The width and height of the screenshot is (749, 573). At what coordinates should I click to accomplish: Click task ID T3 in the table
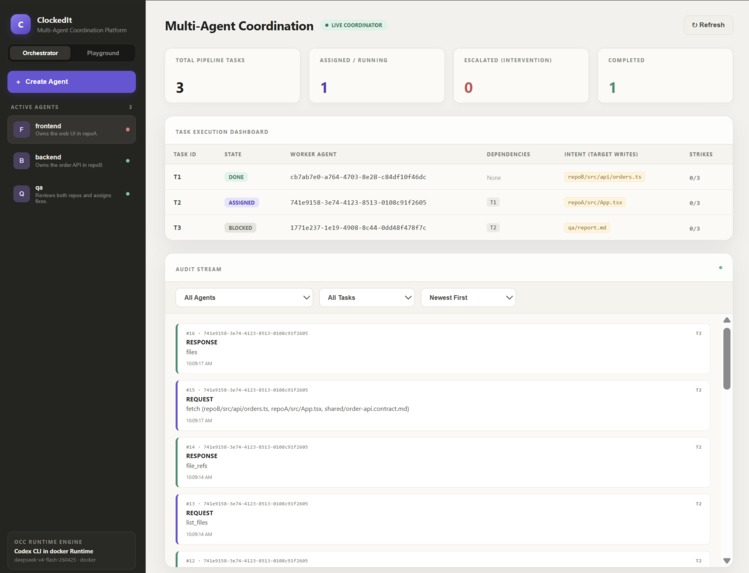[x=177, y=228]
